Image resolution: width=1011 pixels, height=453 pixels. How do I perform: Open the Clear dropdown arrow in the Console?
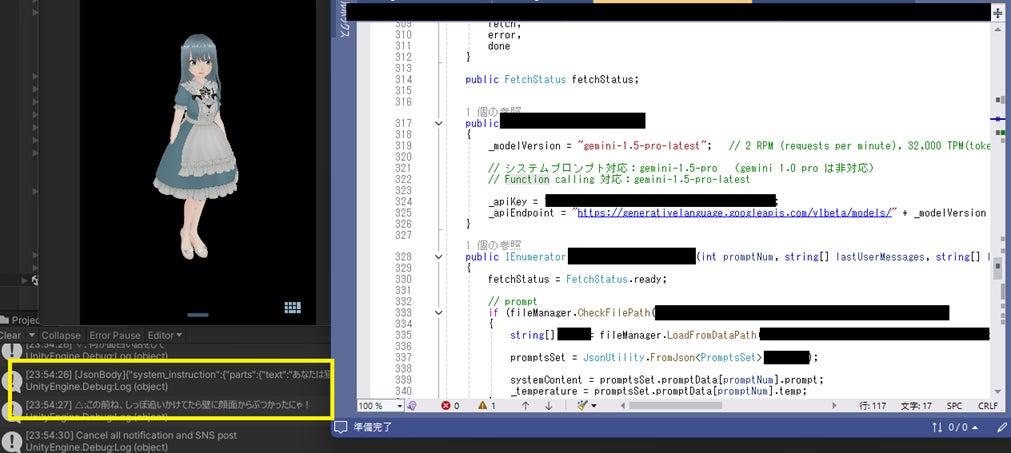click(x=31, y=335)
